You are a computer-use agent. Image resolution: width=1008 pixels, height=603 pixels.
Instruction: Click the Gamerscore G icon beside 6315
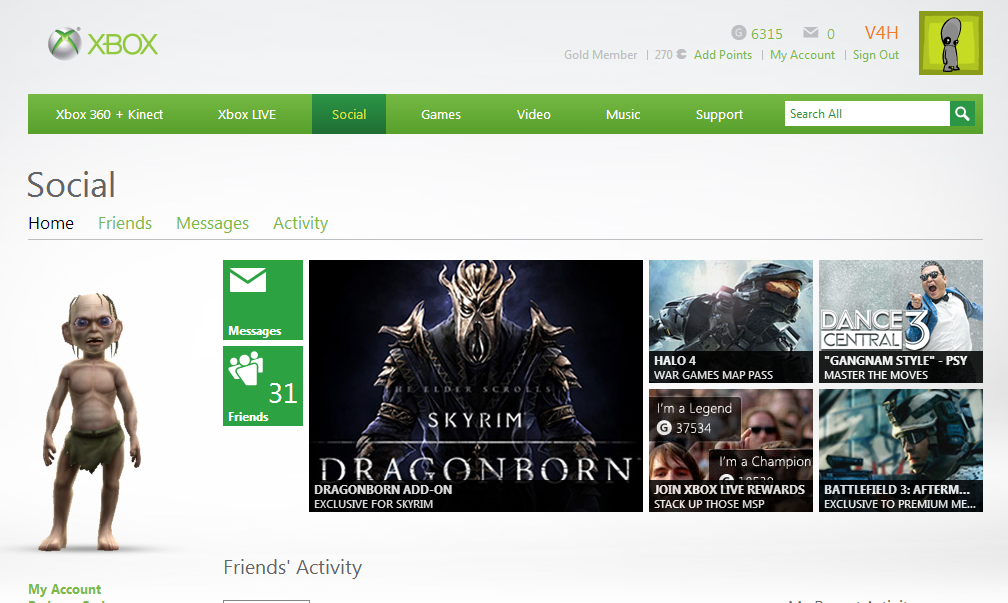point(739,33)
